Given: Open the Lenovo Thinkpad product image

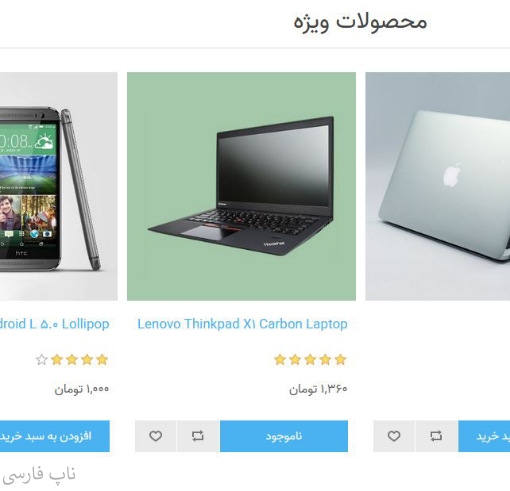Looking at the screenshot, I should 241,186.
